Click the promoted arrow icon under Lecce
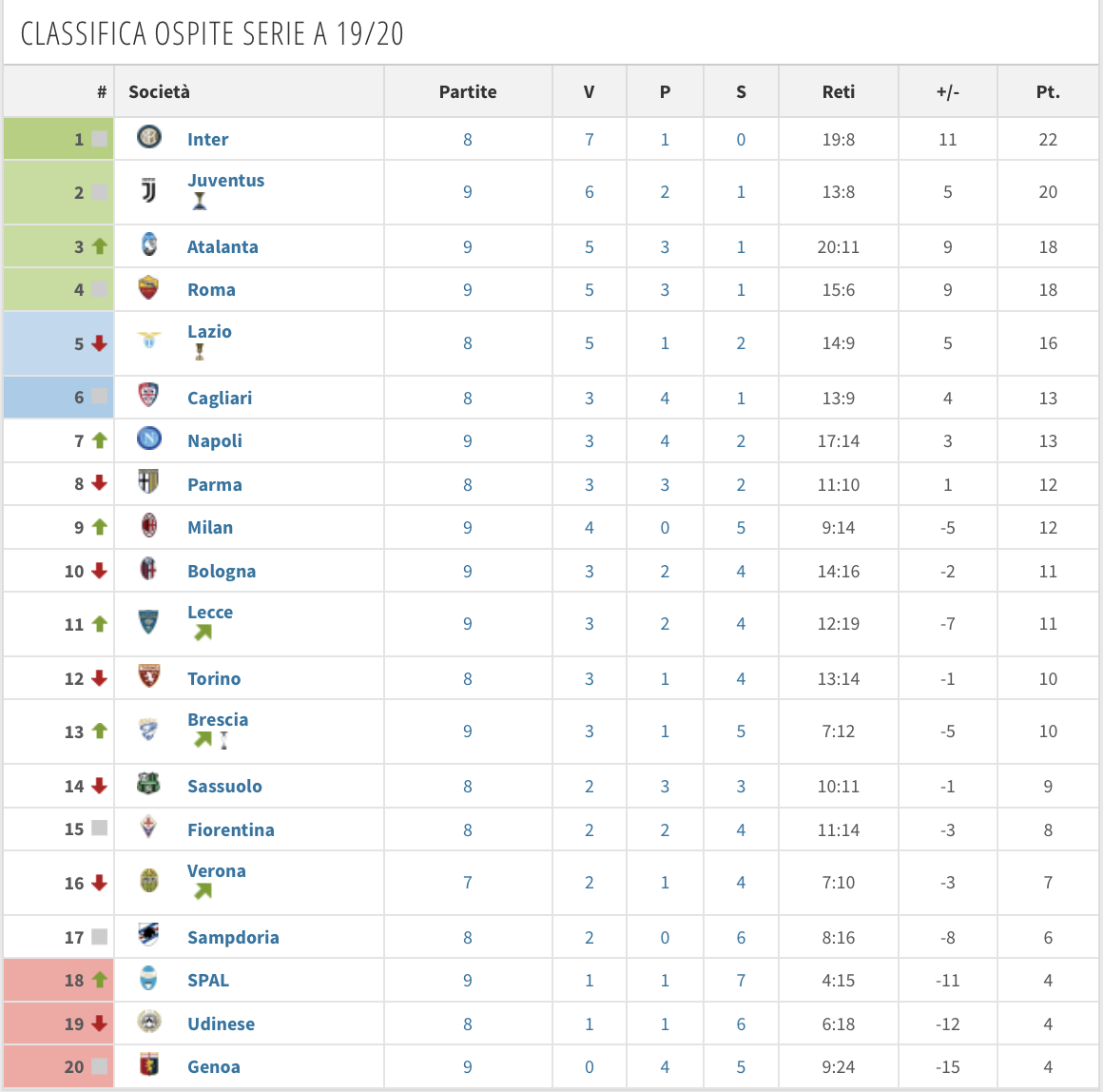 203,633
